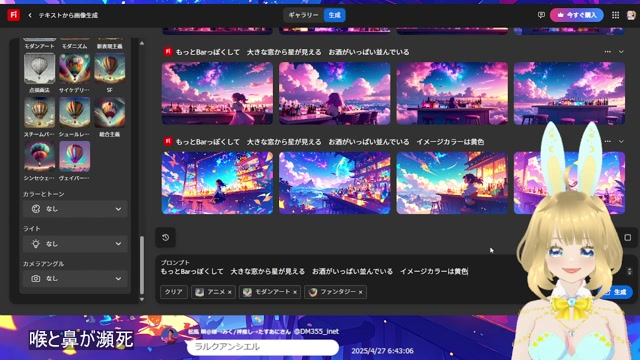Open more options for the first prompt row
Viewport: 640px width, 360px height.
point(607,52)
